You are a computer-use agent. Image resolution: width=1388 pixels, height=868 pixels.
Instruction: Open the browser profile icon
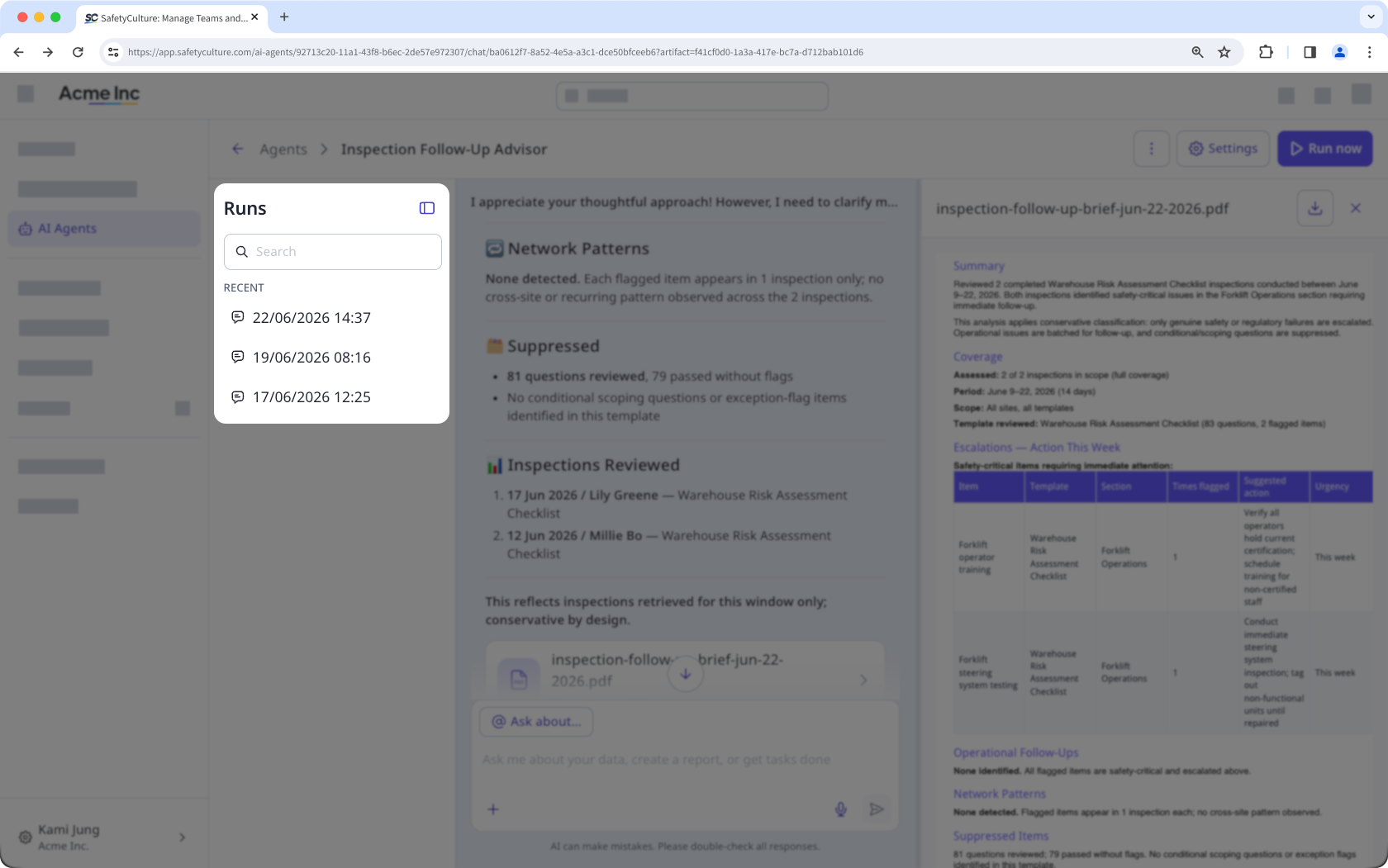[1340, 52]
